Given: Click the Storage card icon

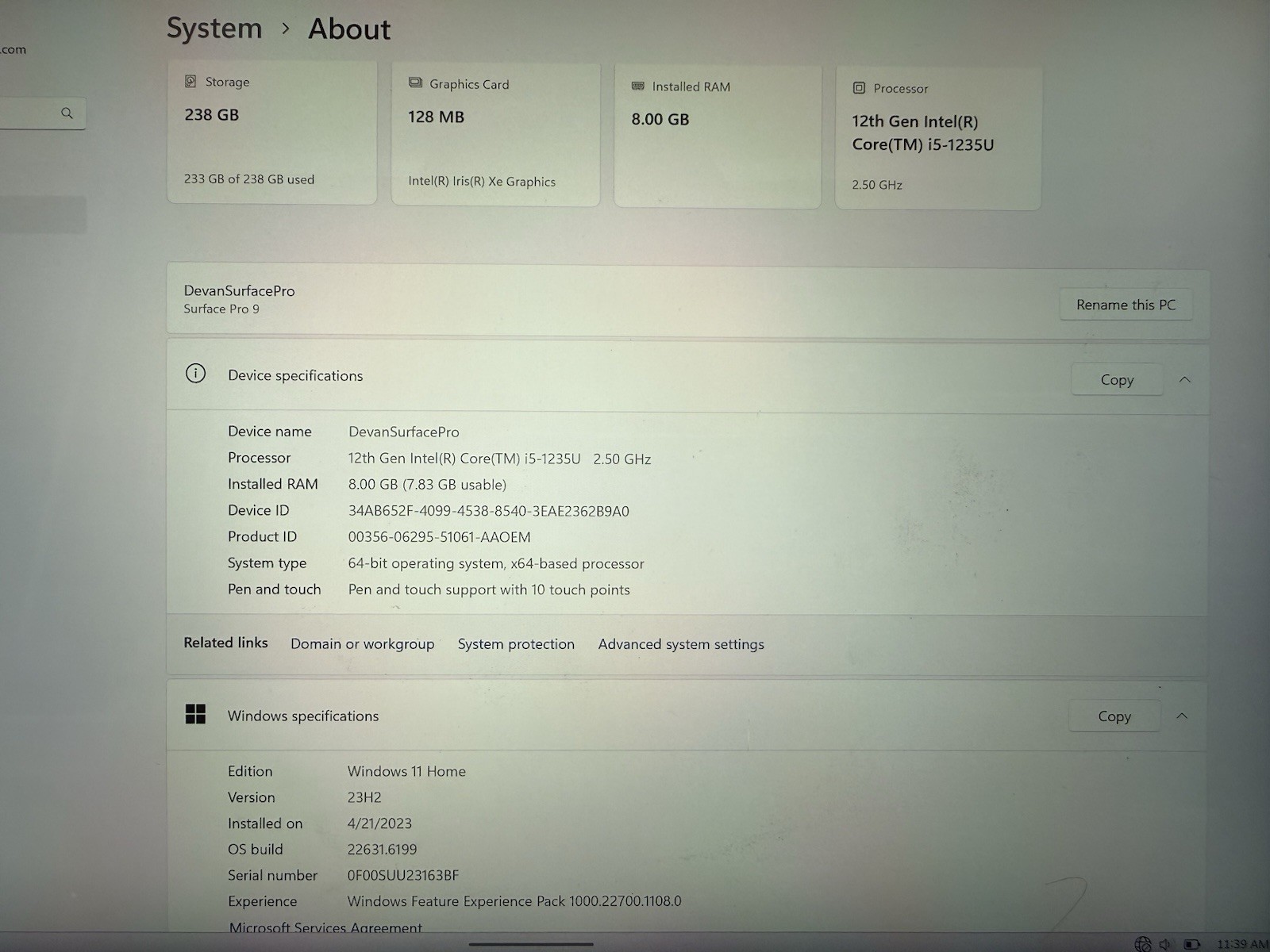Looking at the screenshot, I should tap(190, 81).
